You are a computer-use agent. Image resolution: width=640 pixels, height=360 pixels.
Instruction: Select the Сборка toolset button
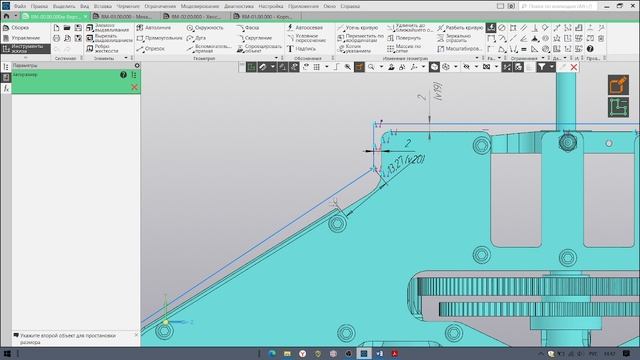tap(16, 28)
